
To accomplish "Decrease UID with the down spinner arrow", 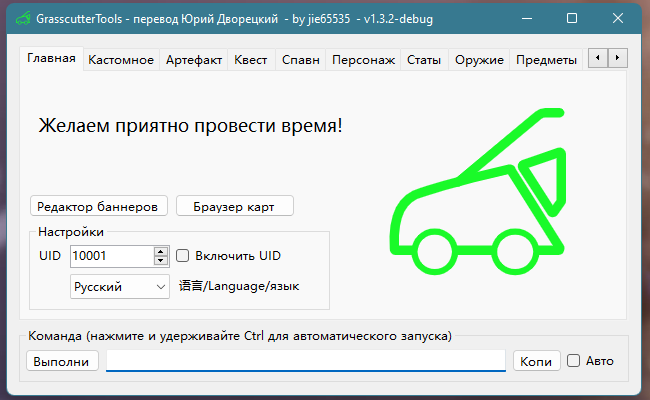I will tap(161, 261).
